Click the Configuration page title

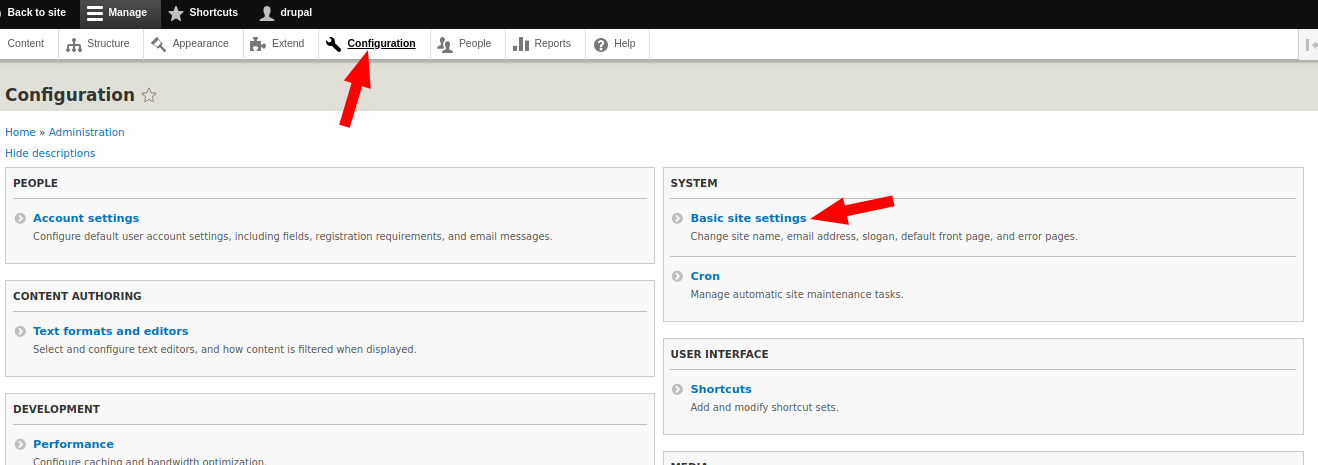click(x=70, y=95)
